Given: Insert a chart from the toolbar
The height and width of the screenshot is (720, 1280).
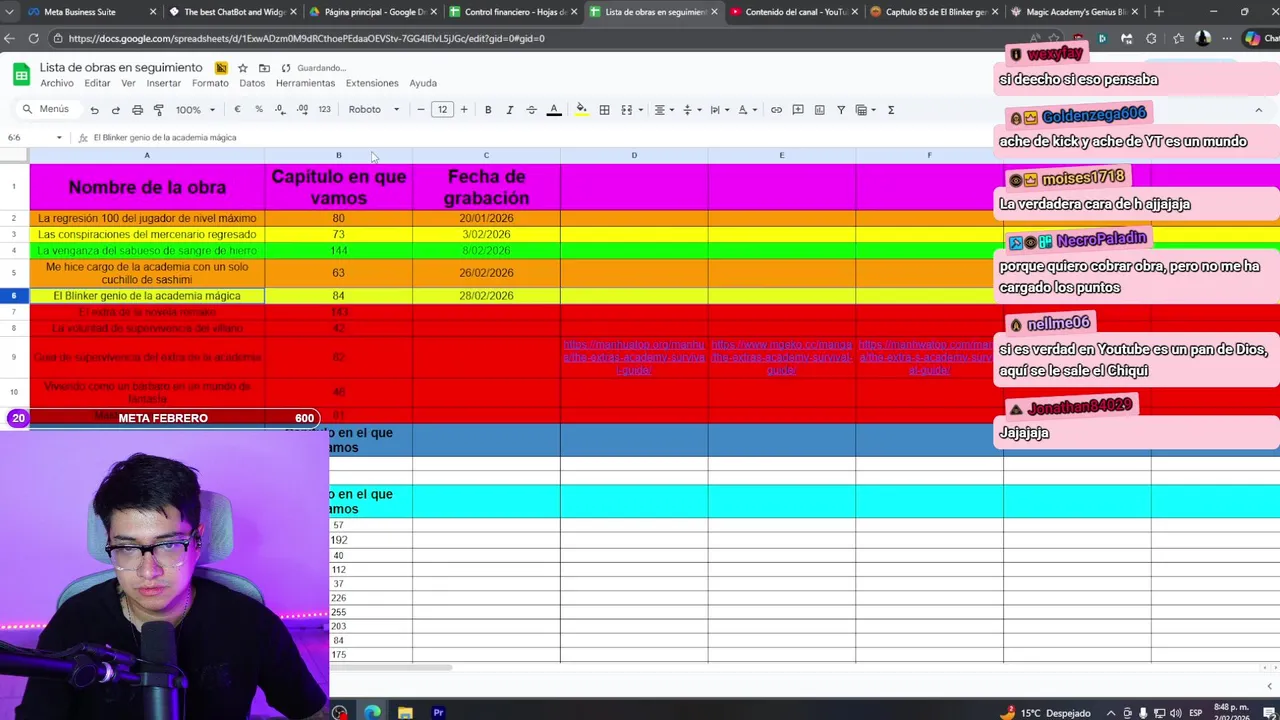Looking at the screenshot, I should [819, 110].
